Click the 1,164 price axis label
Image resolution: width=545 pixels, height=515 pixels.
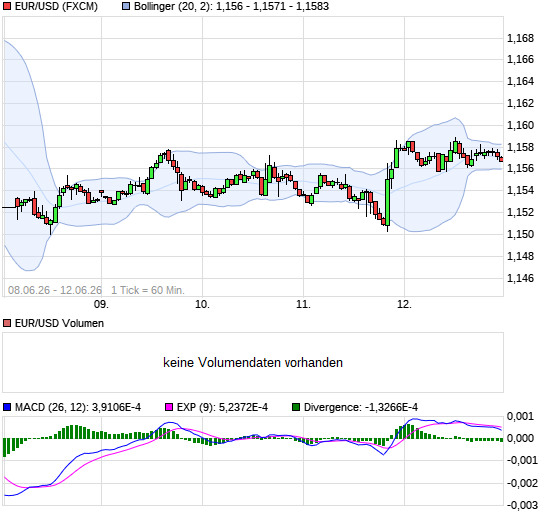pos(520,81)
